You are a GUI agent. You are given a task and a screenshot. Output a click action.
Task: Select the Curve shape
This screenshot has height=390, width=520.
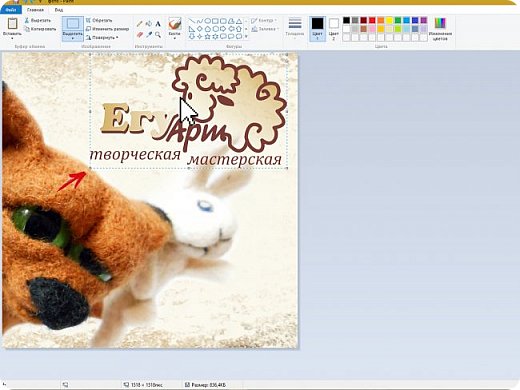[199, 21]
